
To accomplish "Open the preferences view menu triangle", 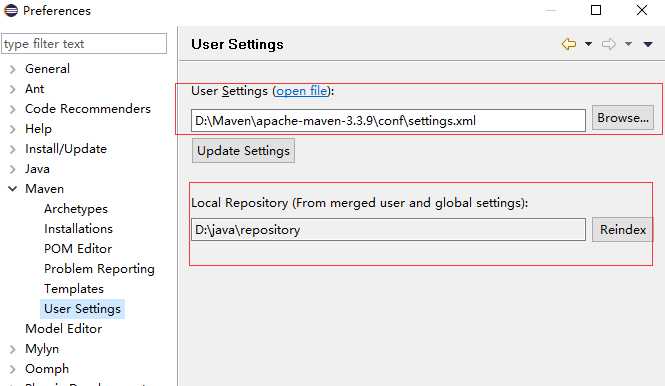I will coord(648,44).
